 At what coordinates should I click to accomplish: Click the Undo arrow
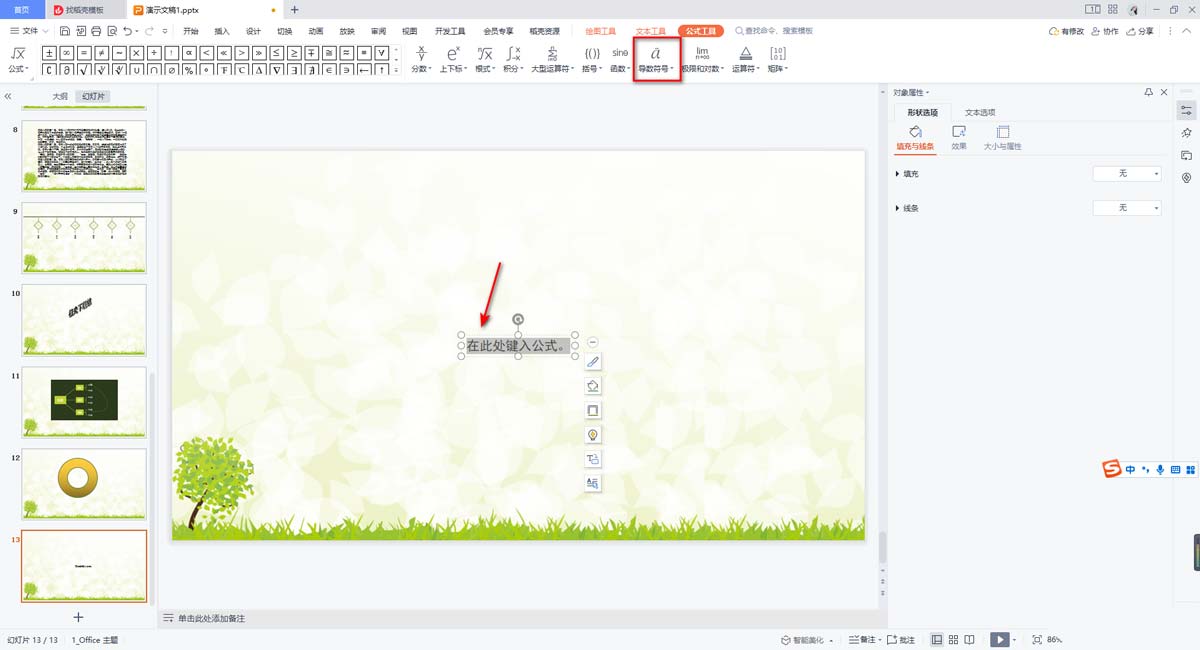[x=126, y=31]
